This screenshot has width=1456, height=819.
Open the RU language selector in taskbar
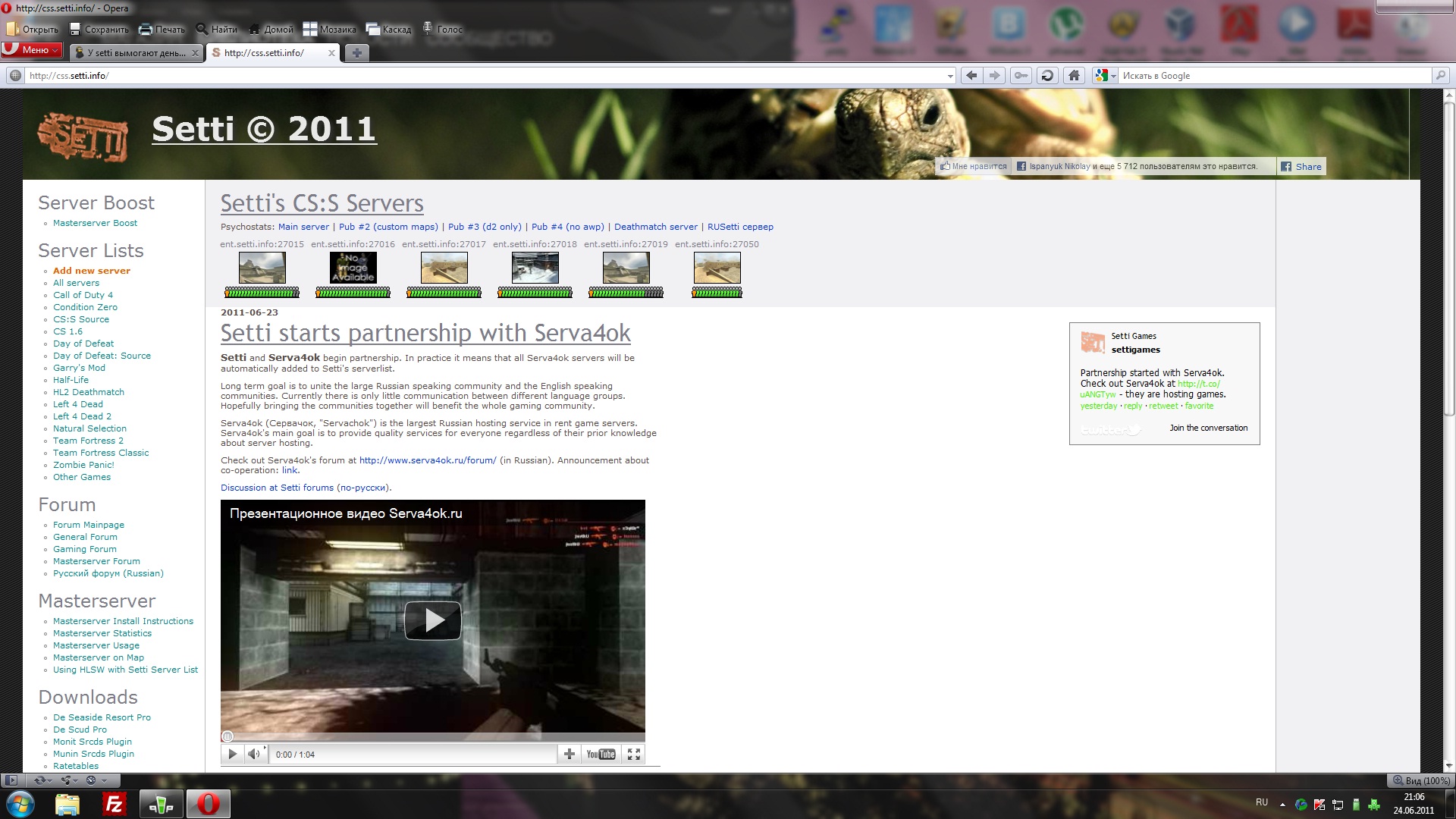point(1262,802)
